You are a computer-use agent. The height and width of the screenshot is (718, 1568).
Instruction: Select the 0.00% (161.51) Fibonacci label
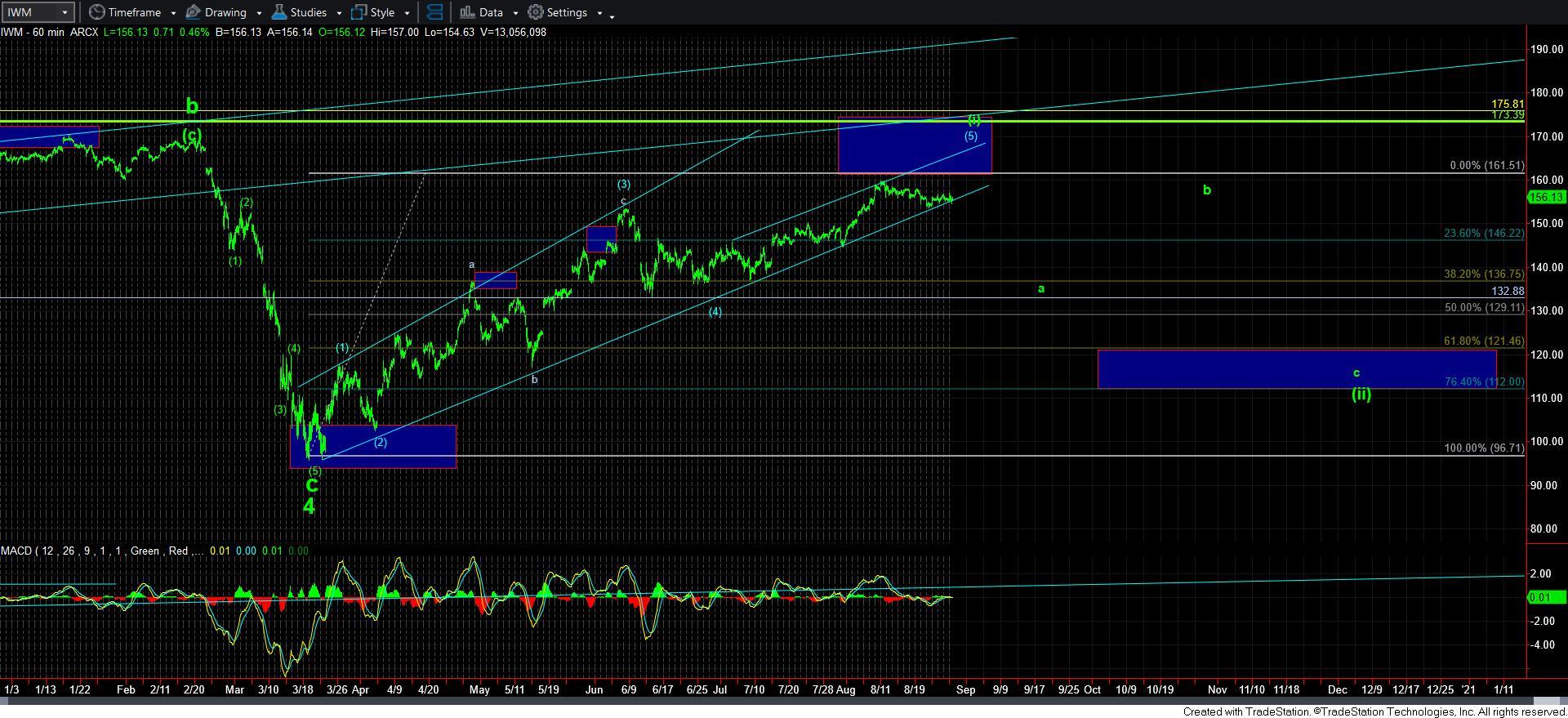click(x=1486, y=166)
